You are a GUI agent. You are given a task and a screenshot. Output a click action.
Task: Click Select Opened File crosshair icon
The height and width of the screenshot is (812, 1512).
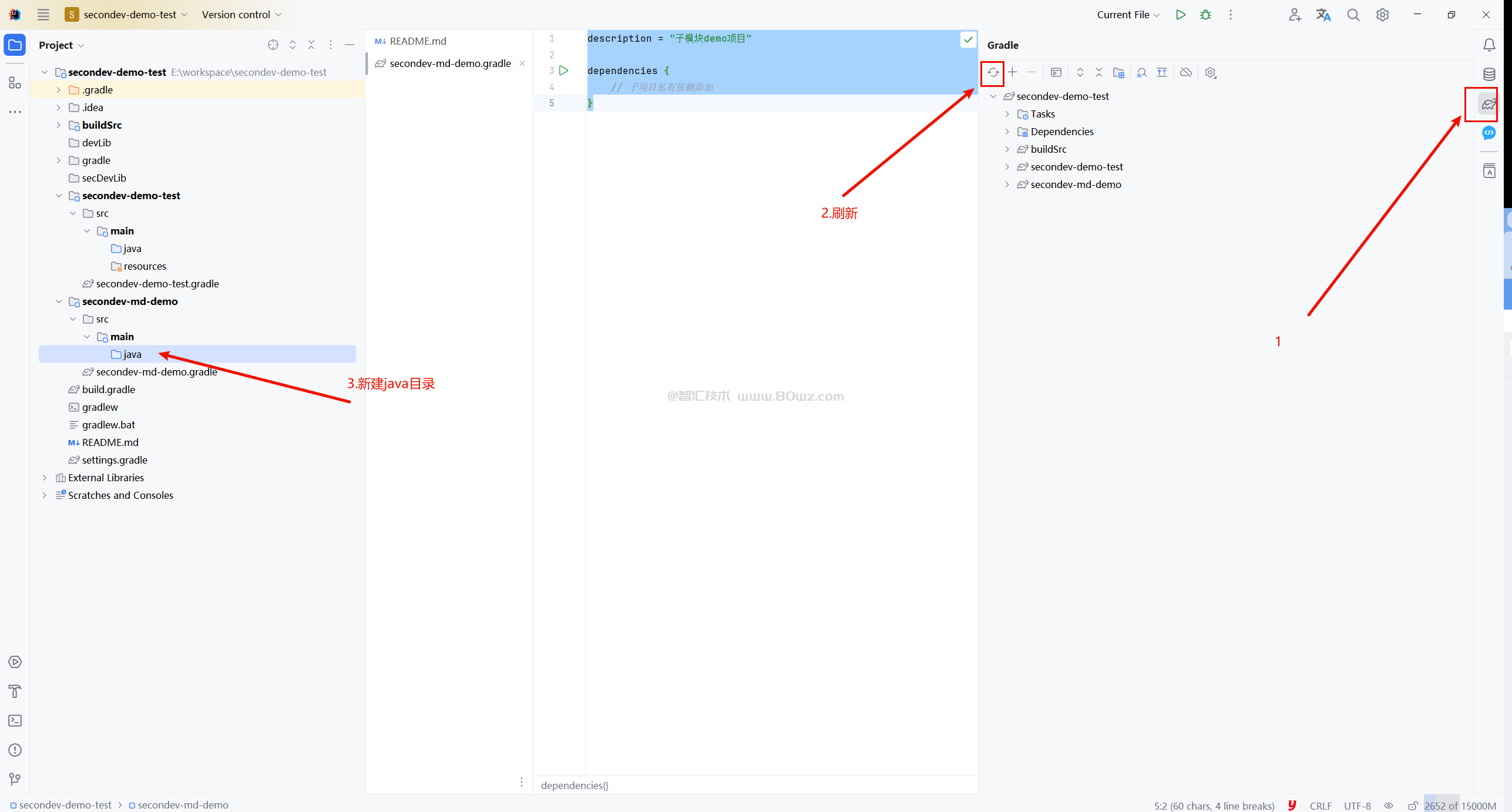(x=273, y=45)
